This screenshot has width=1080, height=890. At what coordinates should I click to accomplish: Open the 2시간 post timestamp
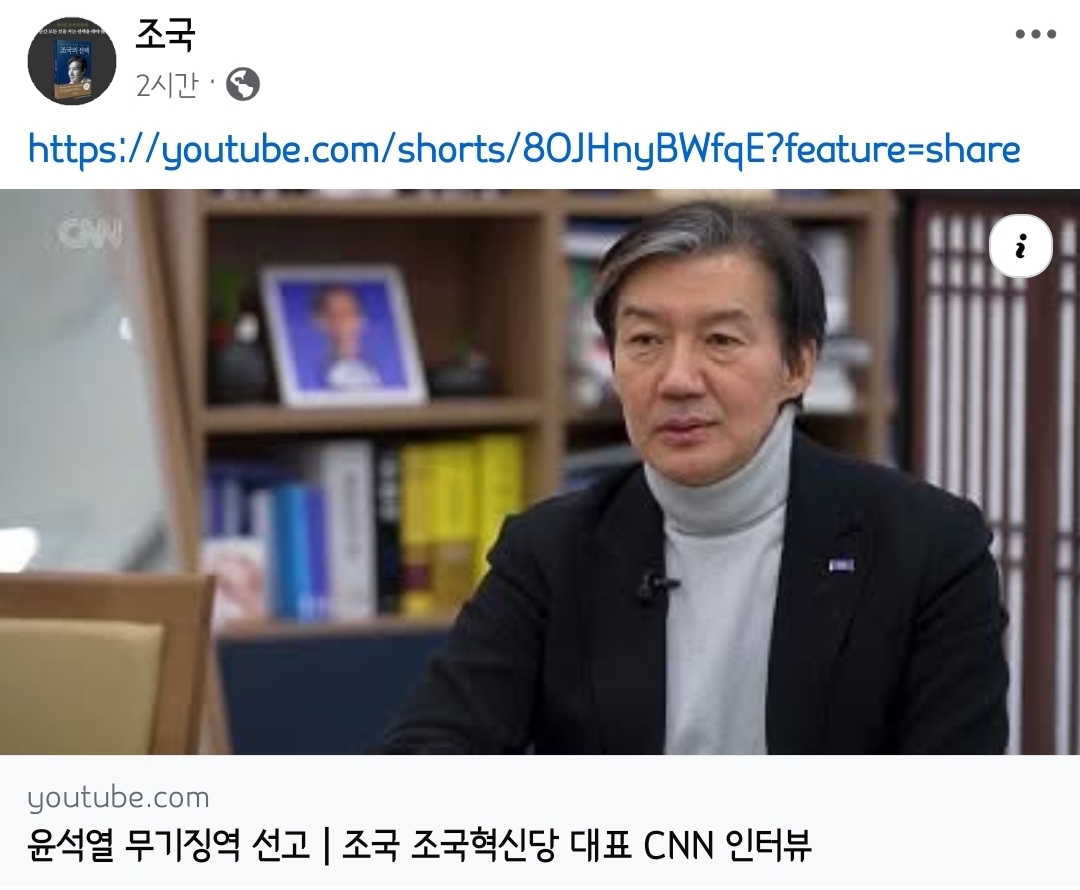[x=167, y=85]
